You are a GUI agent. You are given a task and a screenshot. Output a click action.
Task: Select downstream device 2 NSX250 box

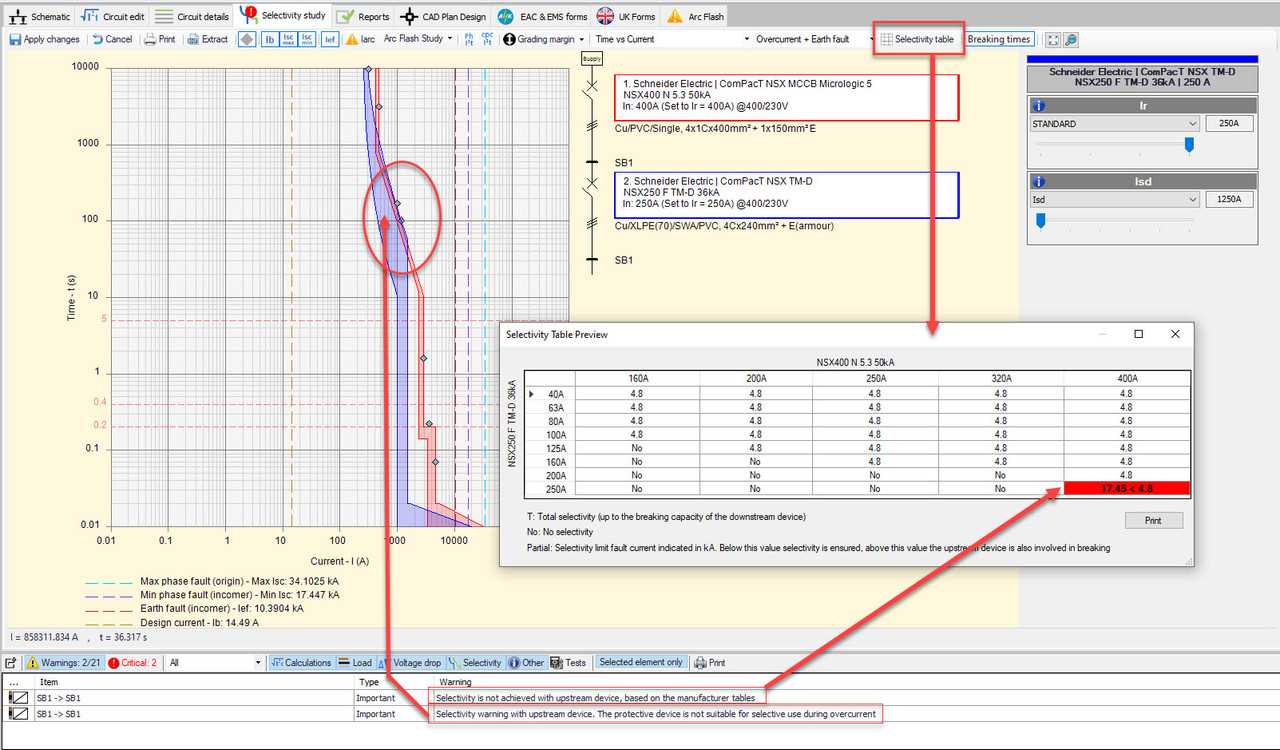pyautogui.click(x=786, y=194)
